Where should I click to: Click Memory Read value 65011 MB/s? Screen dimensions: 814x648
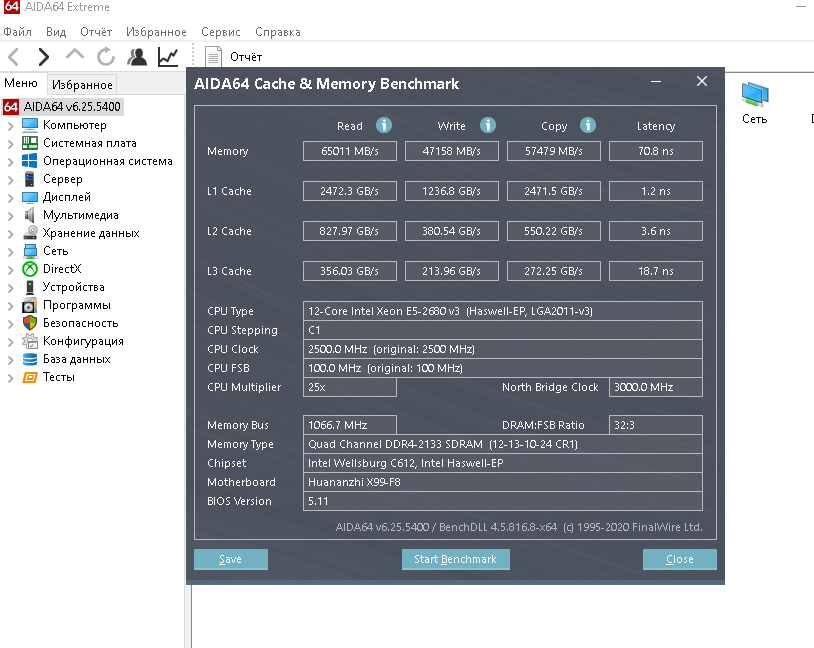350,151
